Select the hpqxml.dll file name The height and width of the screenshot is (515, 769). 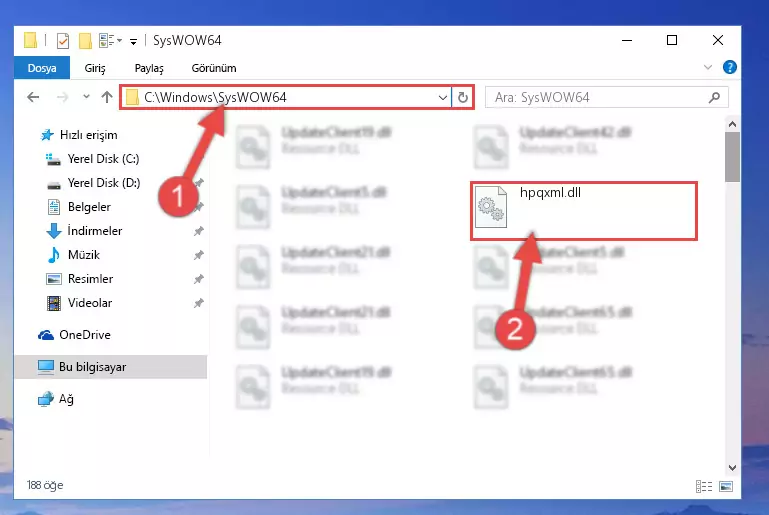550,192
